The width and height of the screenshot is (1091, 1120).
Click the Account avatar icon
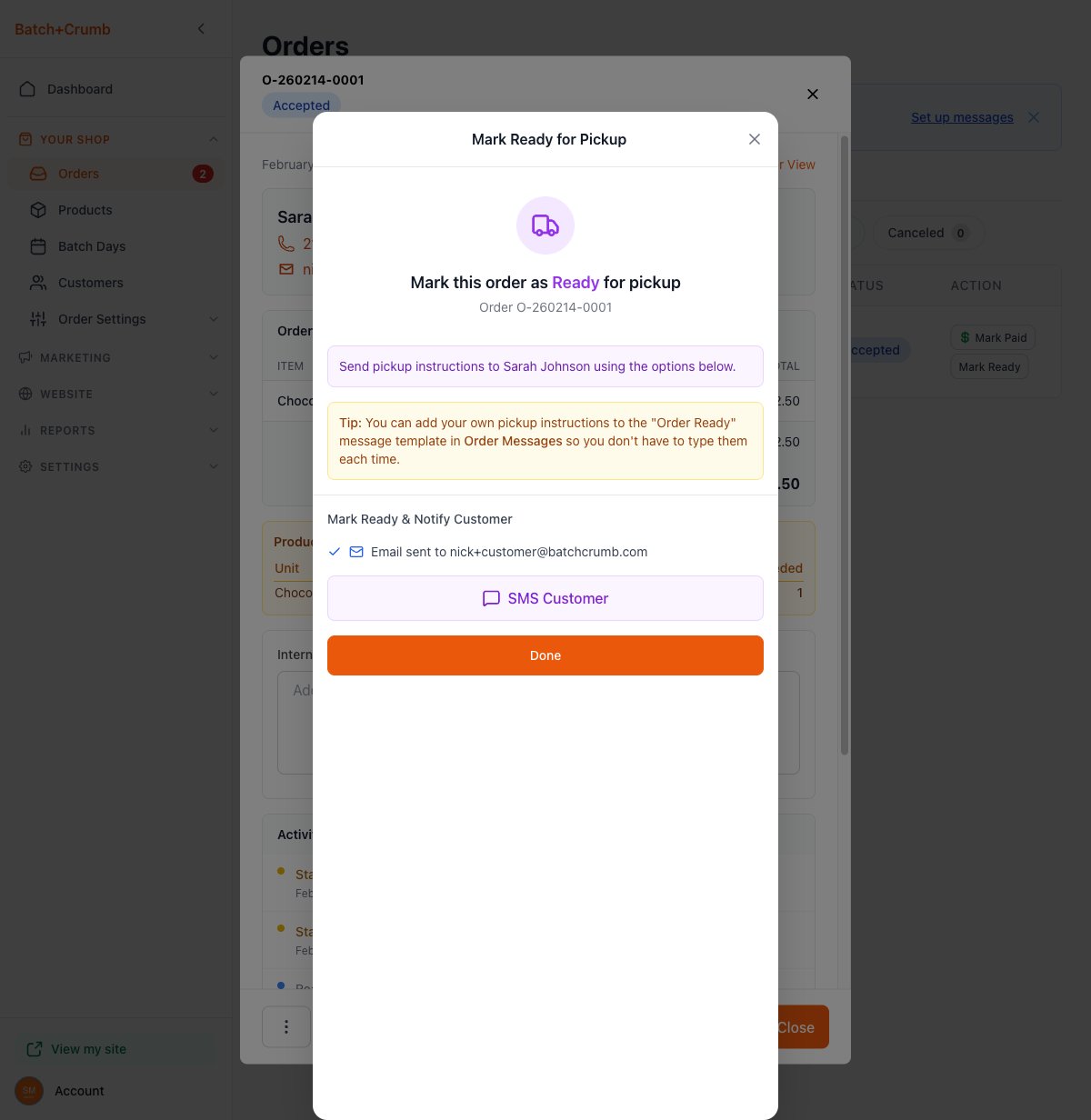(29, 1091)
